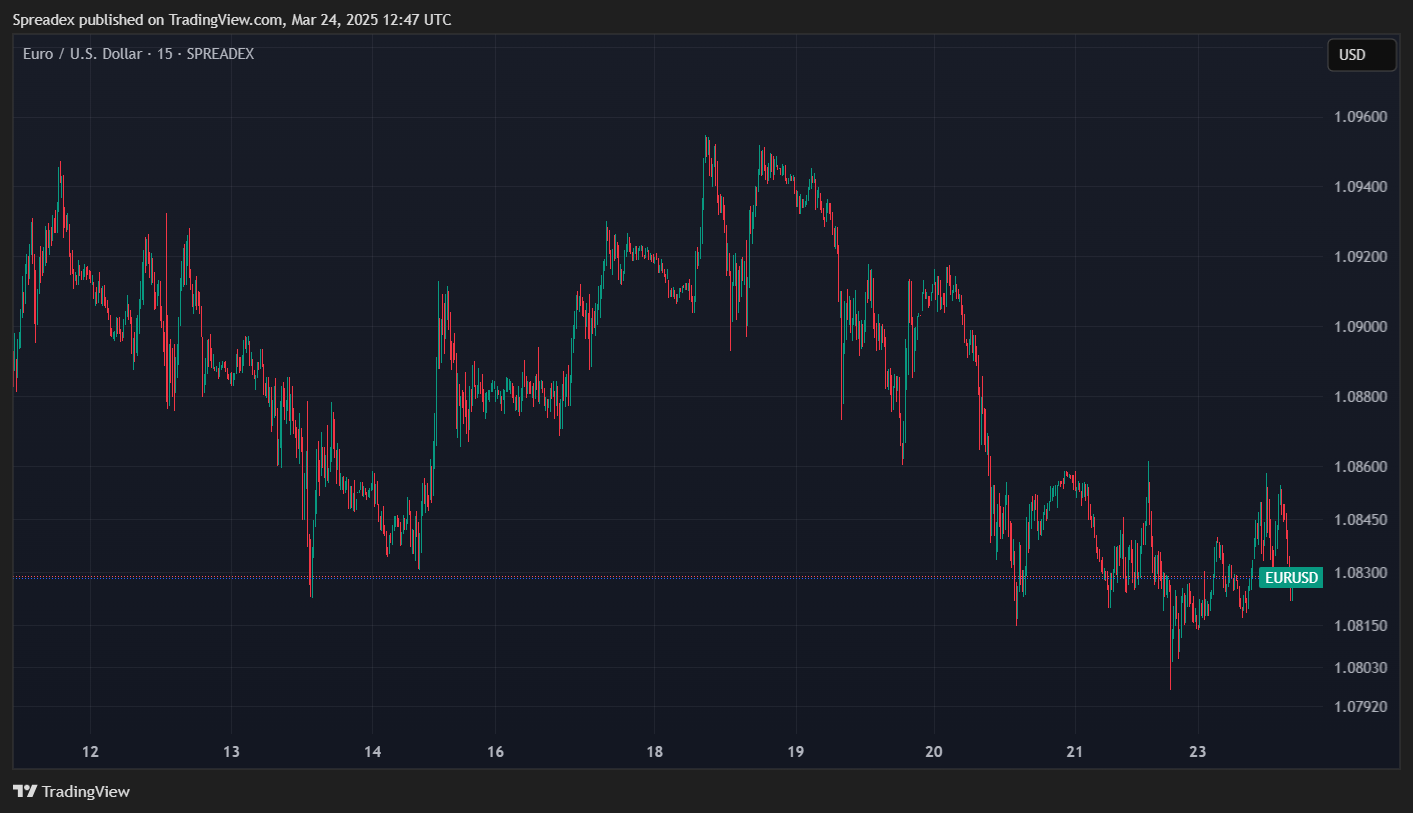Click the Euro / U.S. Dollar chart title
Screen dimensions: 1413x813
[138, 54]
